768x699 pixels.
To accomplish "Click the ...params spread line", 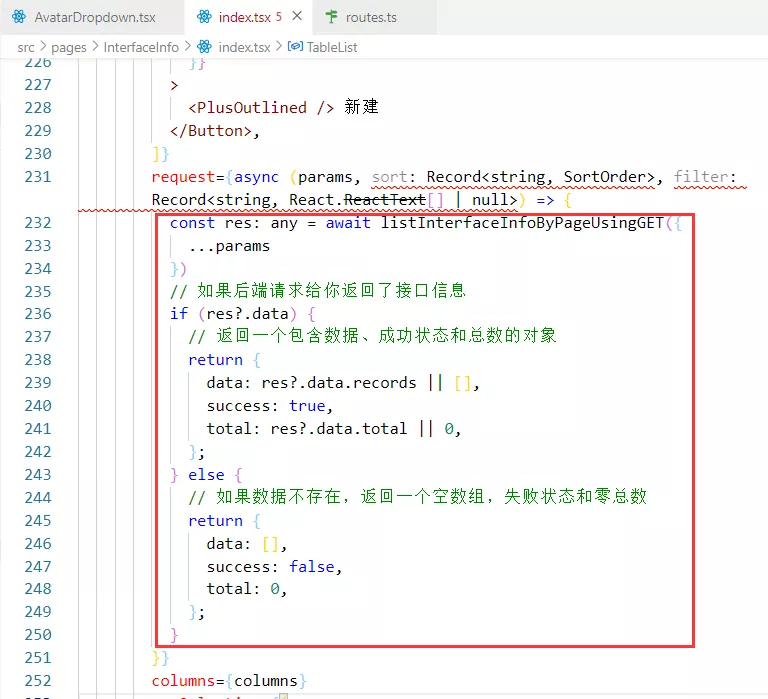I will coord(229,246).
